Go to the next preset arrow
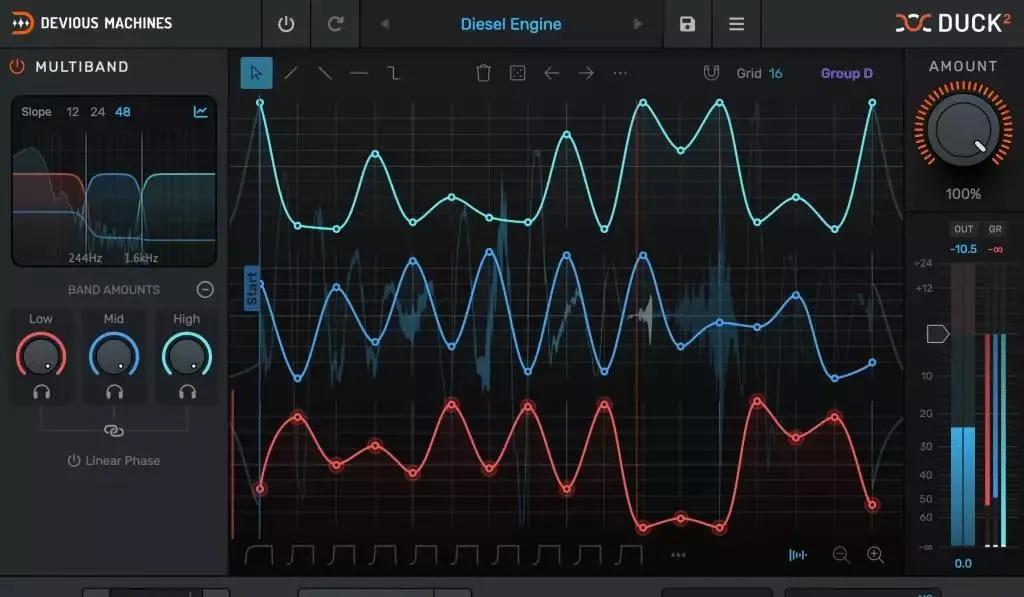Viewport: 1024px width, 597px height. 638,24
